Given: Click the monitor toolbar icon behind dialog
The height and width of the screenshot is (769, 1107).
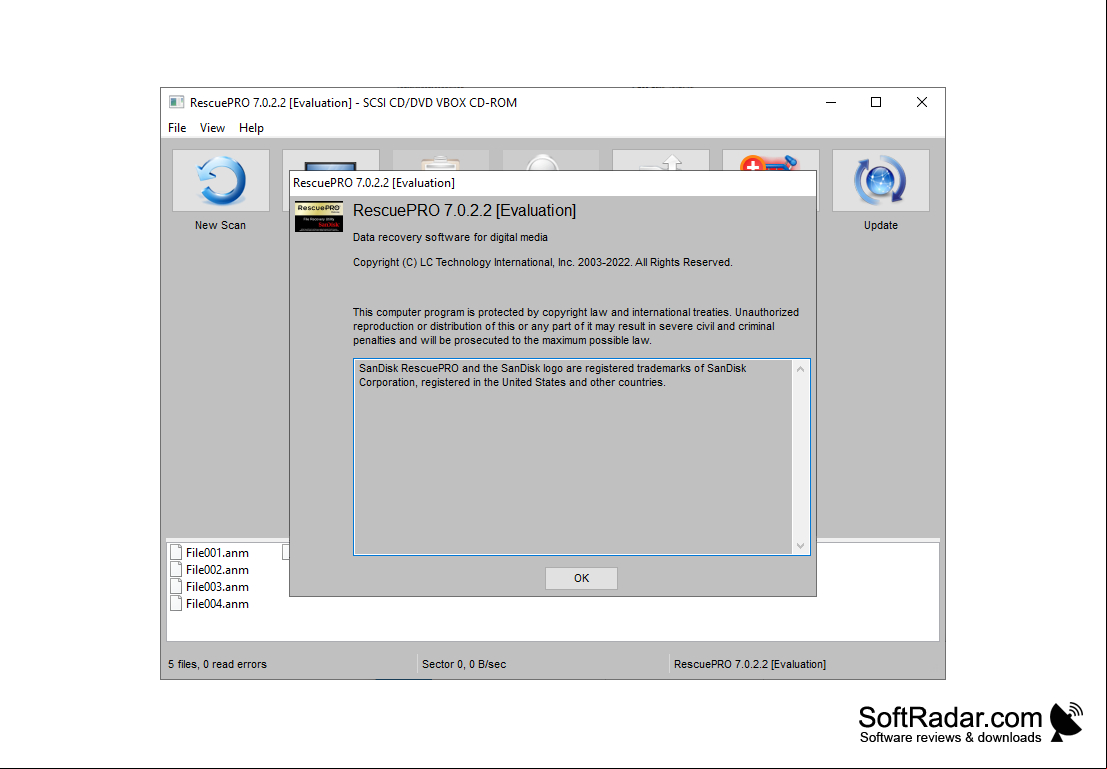Looking at the screenshot, I should [330, 160].
